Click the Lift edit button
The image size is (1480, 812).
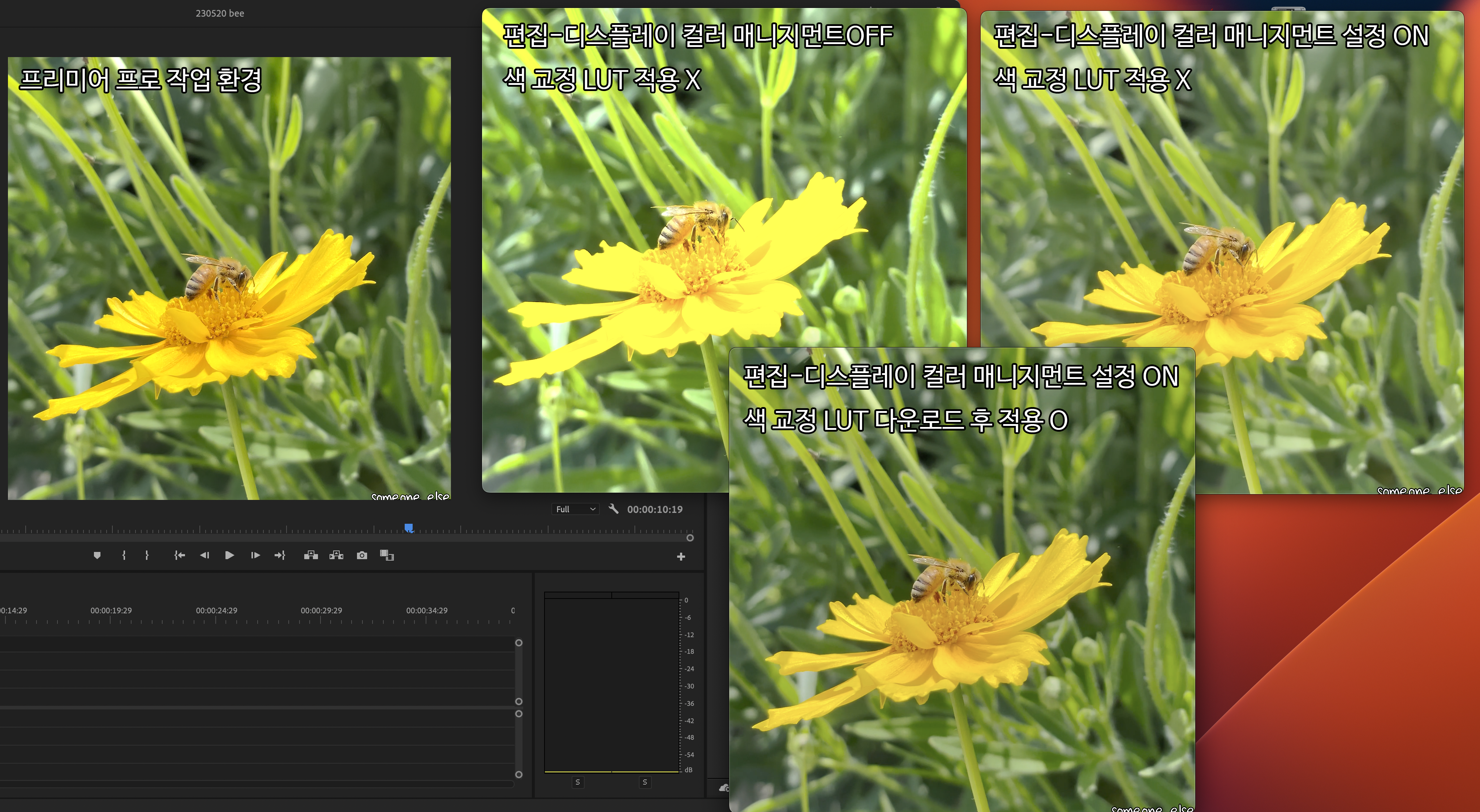311,555
